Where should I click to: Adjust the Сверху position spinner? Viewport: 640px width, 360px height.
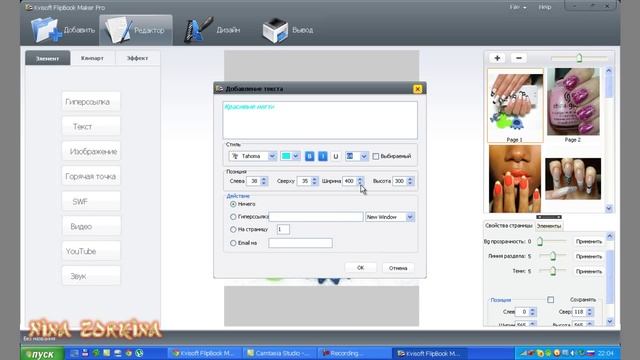tap(314, 181)
